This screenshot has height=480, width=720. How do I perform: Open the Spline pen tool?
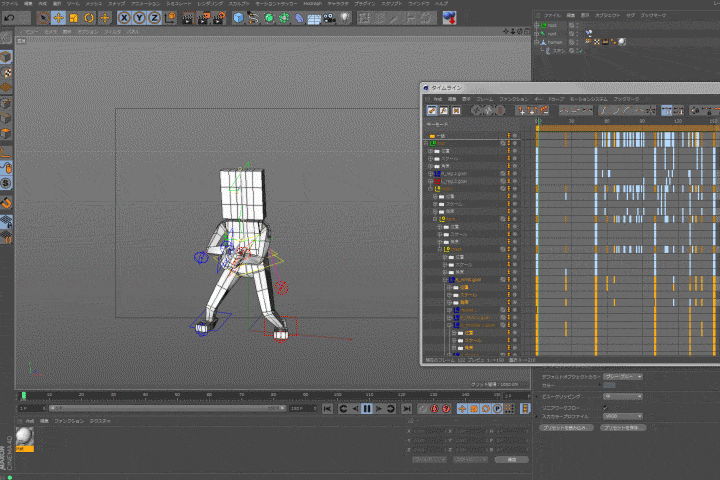(253, 18)
